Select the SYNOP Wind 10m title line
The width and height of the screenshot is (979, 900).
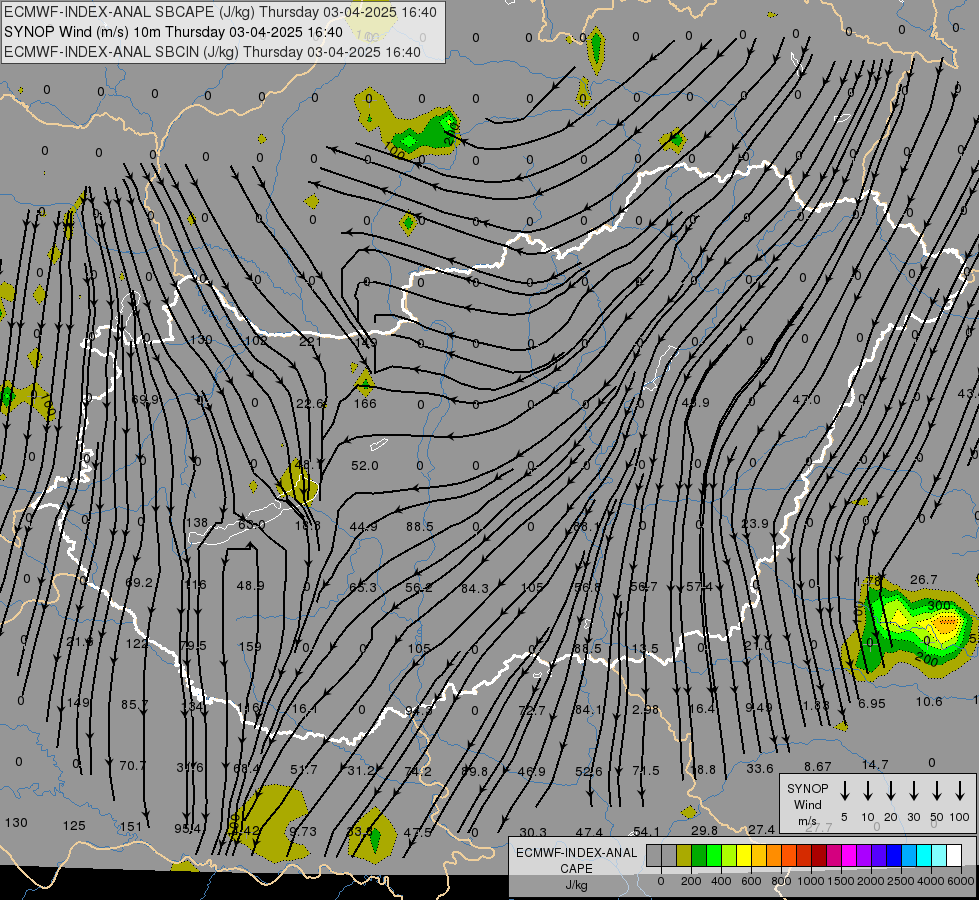174,32
